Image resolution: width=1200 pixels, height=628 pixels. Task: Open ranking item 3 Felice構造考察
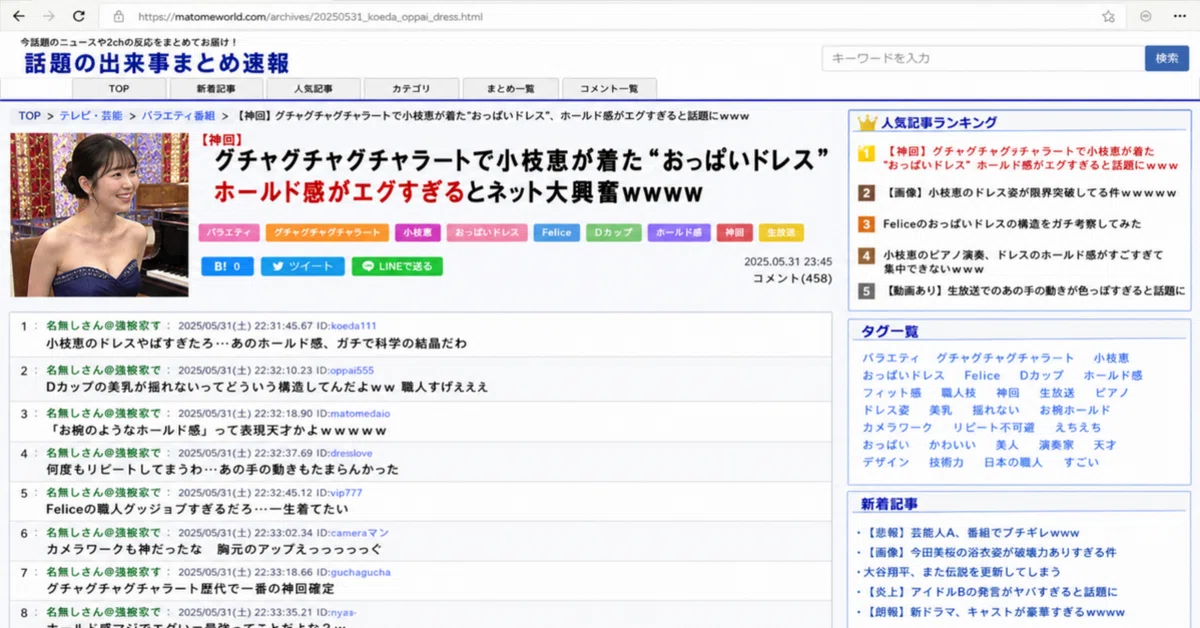coord(1012,224)
